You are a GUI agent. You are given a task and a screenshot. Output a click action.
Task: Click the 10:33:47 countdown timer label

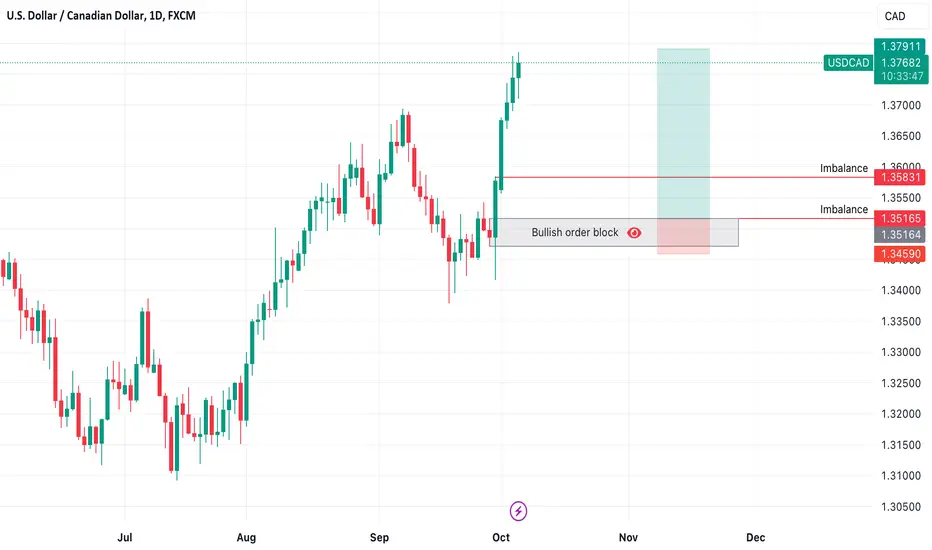pos(902,76)
